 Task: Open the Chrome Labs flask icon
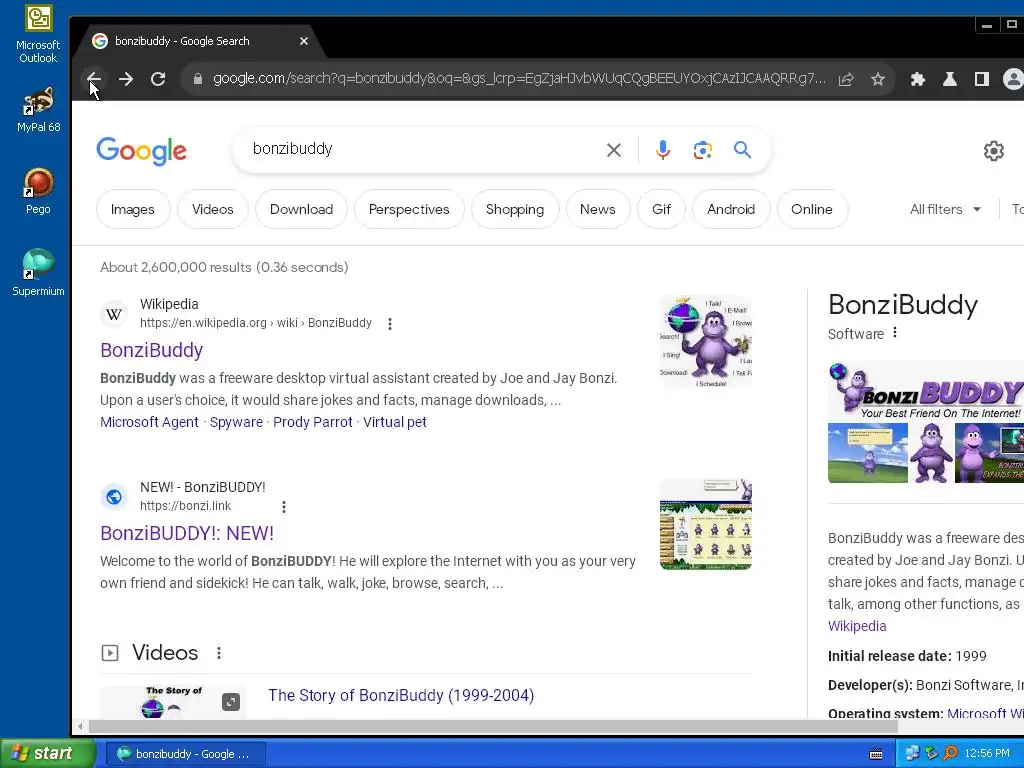(x=950, y=79)
